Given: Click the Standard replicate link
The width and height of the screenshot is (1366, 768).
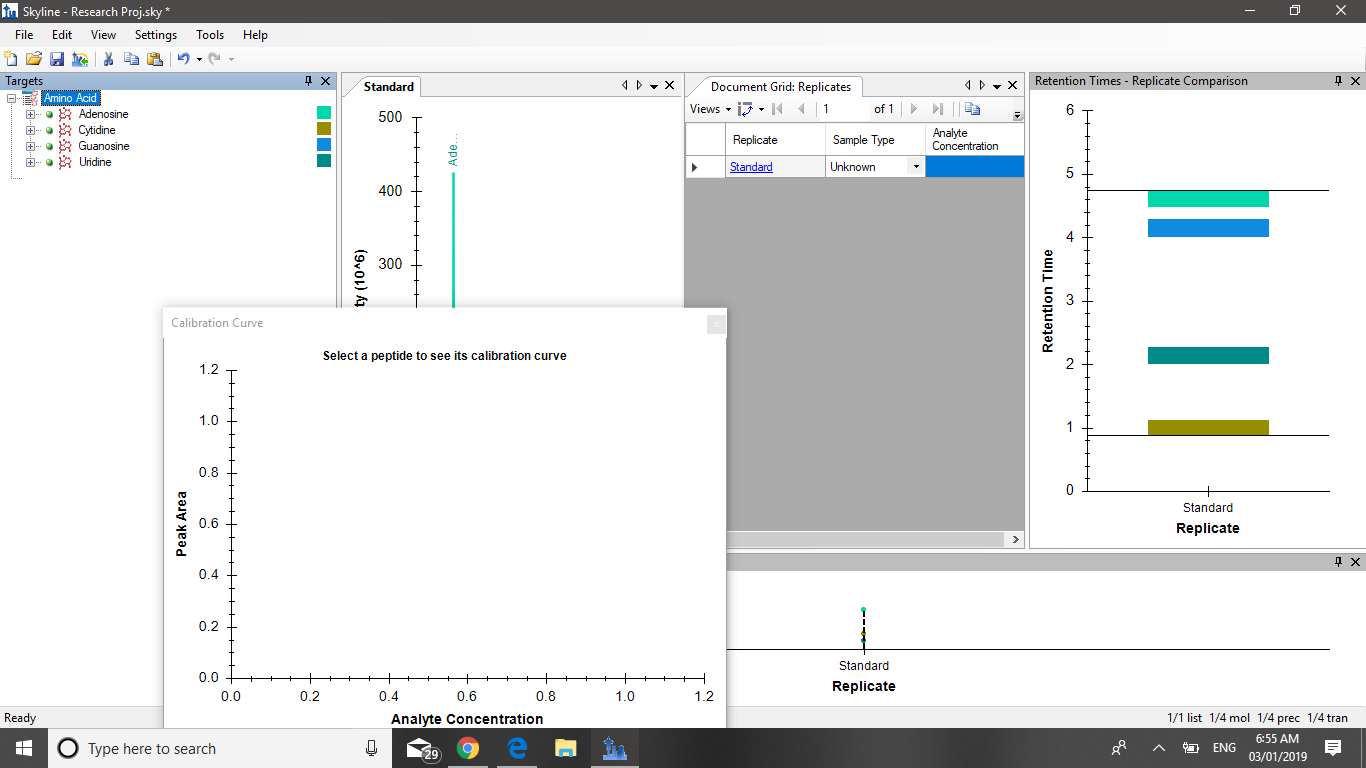Looking at the screenshot, I should [x=751, y=167].
